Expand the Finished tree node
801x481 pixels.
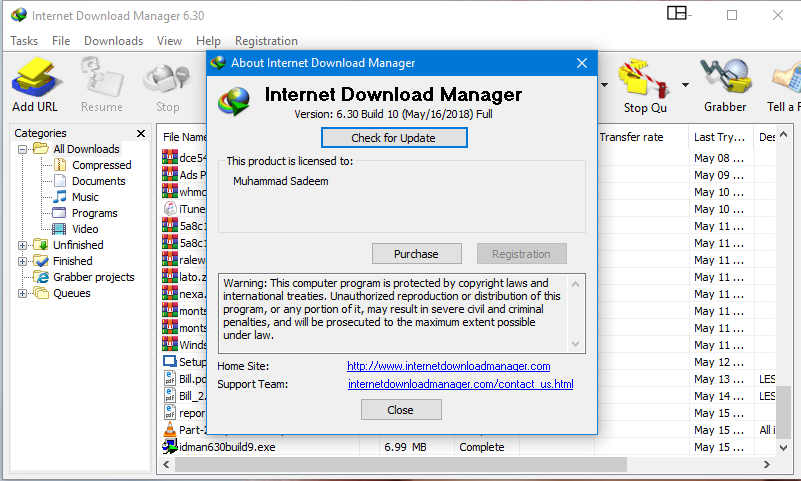click(x=22, y=261)
